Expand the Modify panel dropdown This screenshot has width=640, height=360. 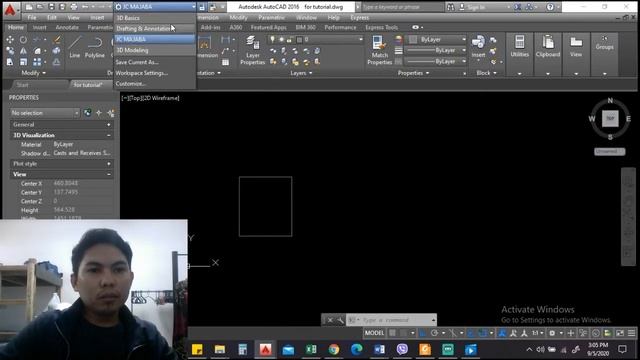(x=33, y=73)
